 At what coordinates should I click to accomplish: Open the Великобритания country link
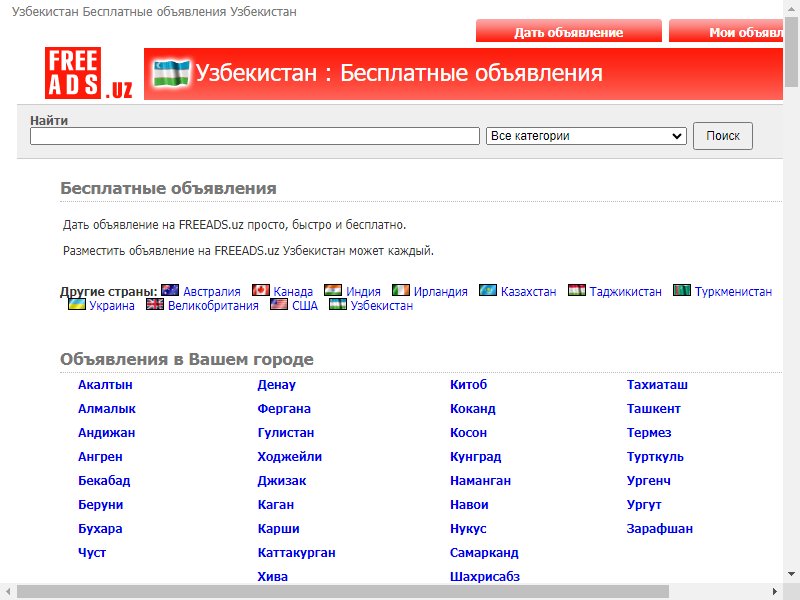tap(213, 306)
